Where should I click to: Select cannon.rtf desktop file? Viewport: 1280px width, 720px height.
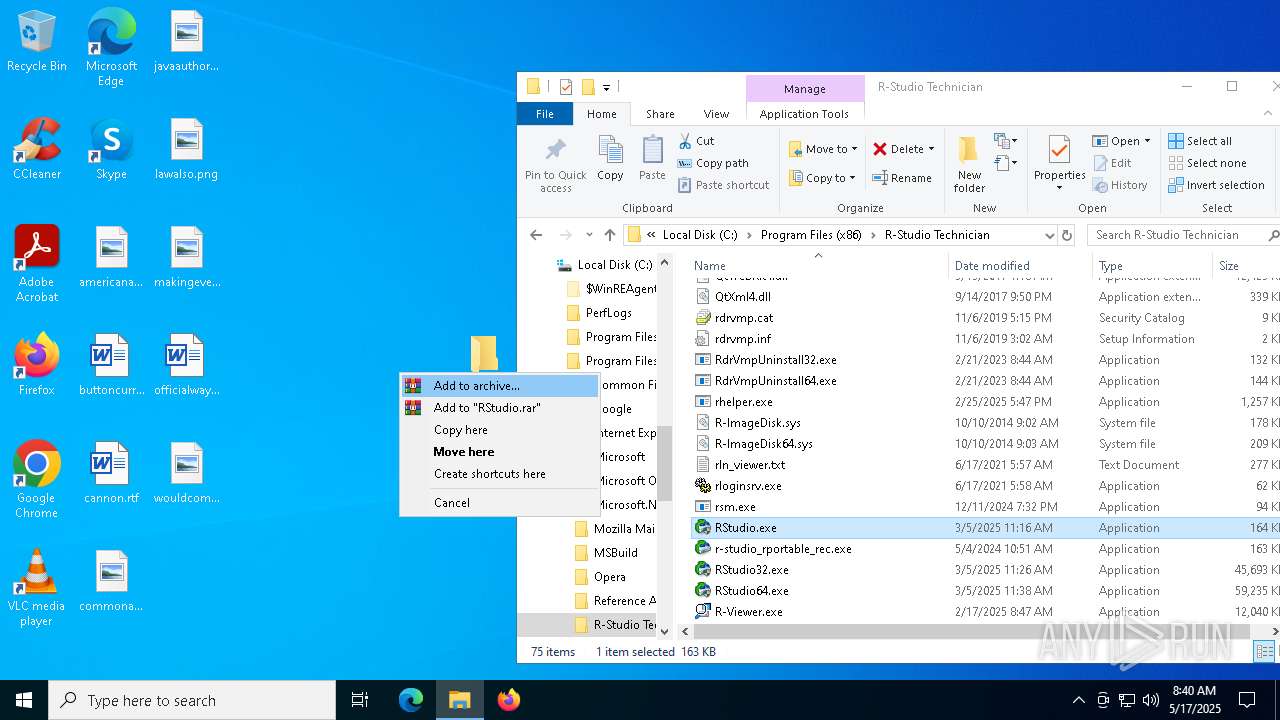coord(111,474)
